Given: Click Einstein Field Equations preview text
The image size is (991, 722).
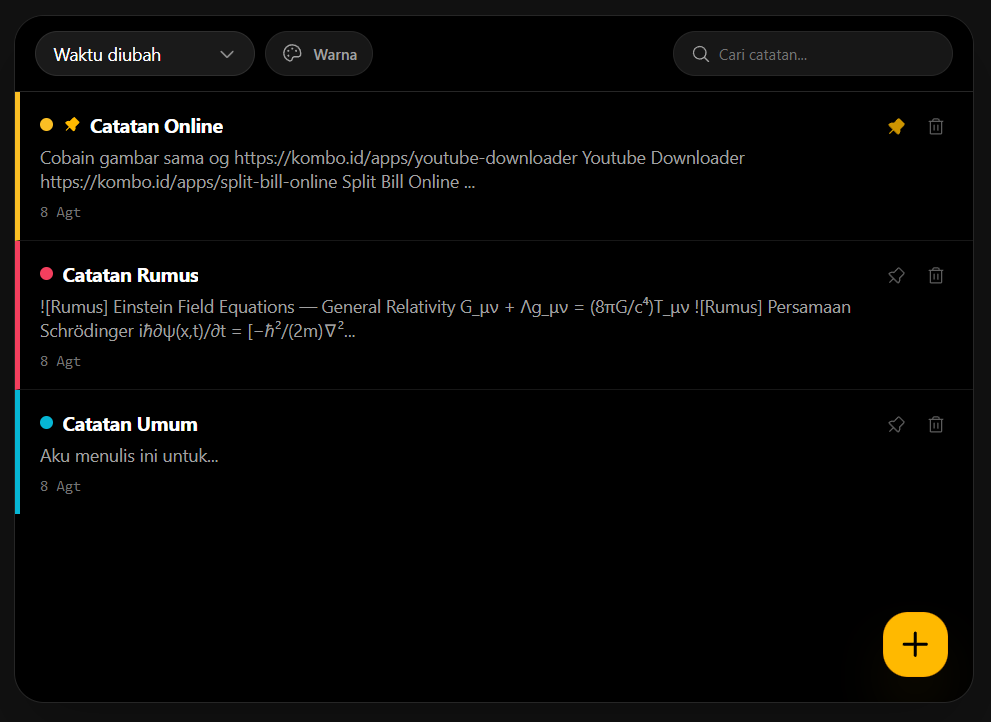Looking at the screenshot, I should (x=446, y=319).
